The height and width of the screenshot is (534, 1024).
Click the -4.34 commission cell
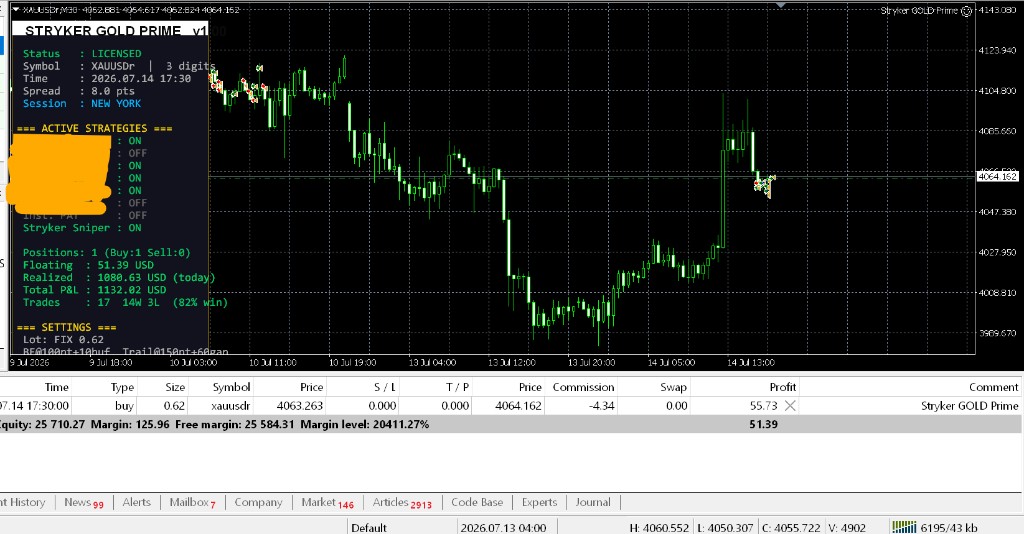coord(601,405)
